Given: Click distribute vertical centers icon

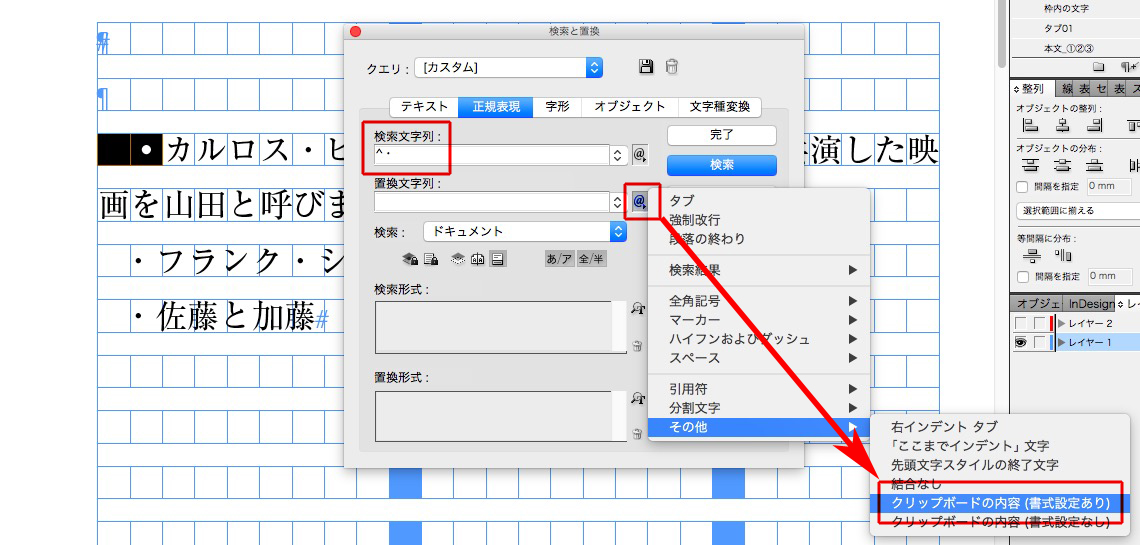Looking at the screenshot, I should tap(1064, 164).
